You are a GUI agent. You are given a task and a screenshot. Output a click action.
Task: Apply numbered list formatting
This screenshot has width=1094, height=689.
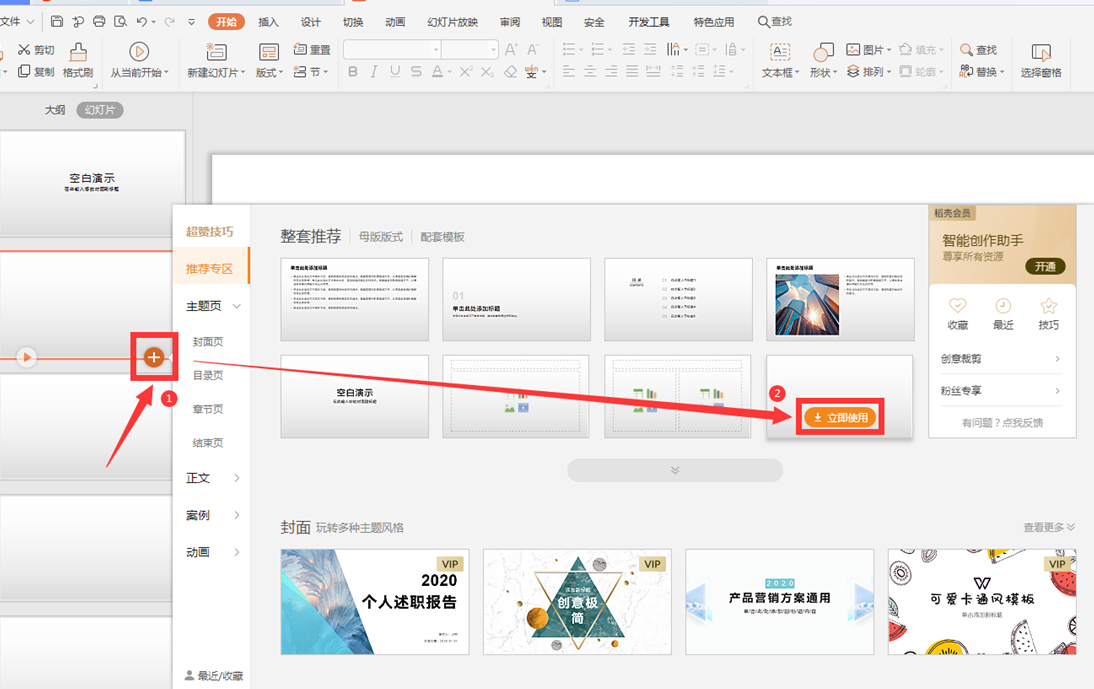pos(598,50)
